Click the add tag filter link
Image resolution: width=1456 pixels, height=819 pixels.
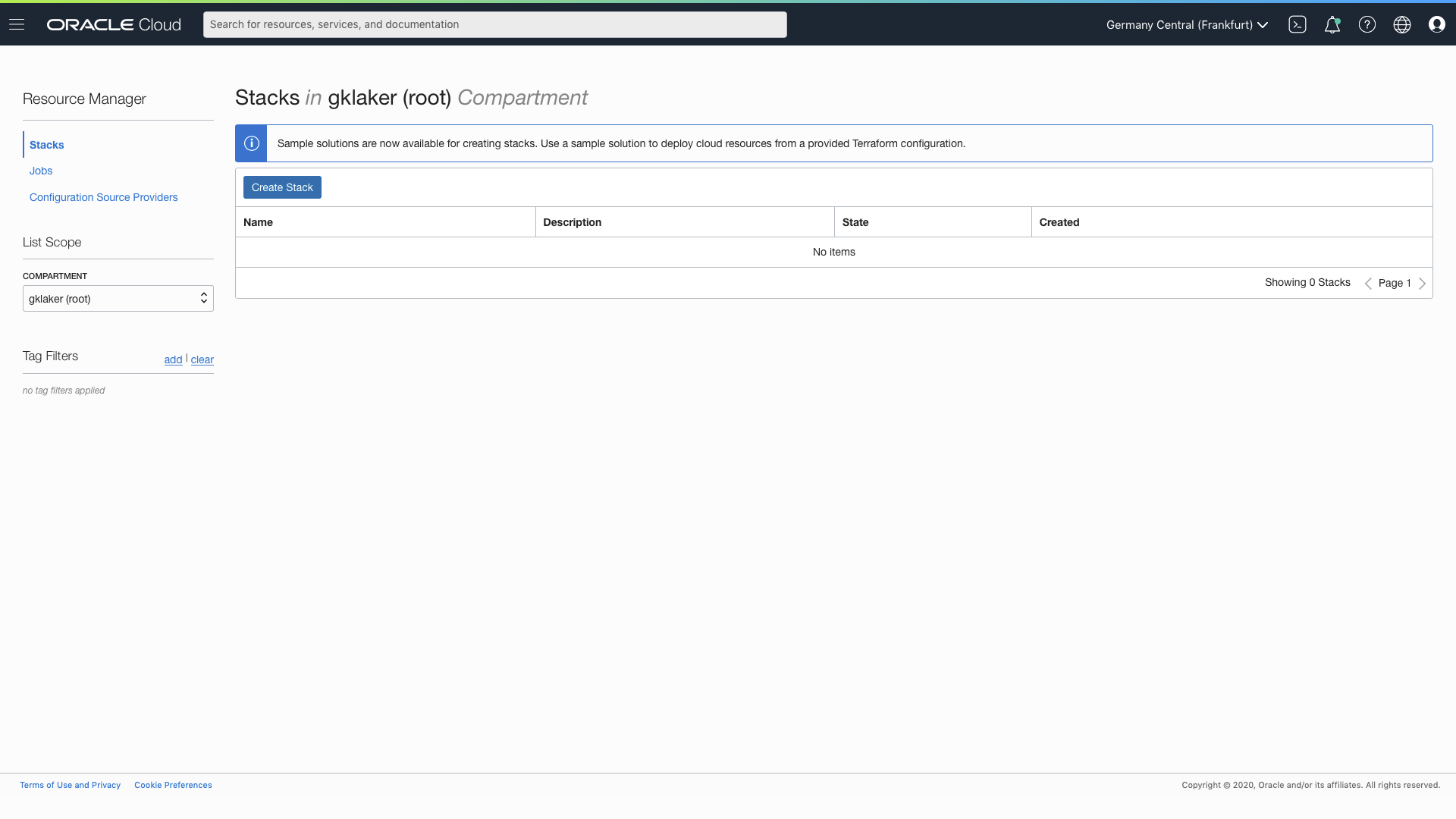173,359
